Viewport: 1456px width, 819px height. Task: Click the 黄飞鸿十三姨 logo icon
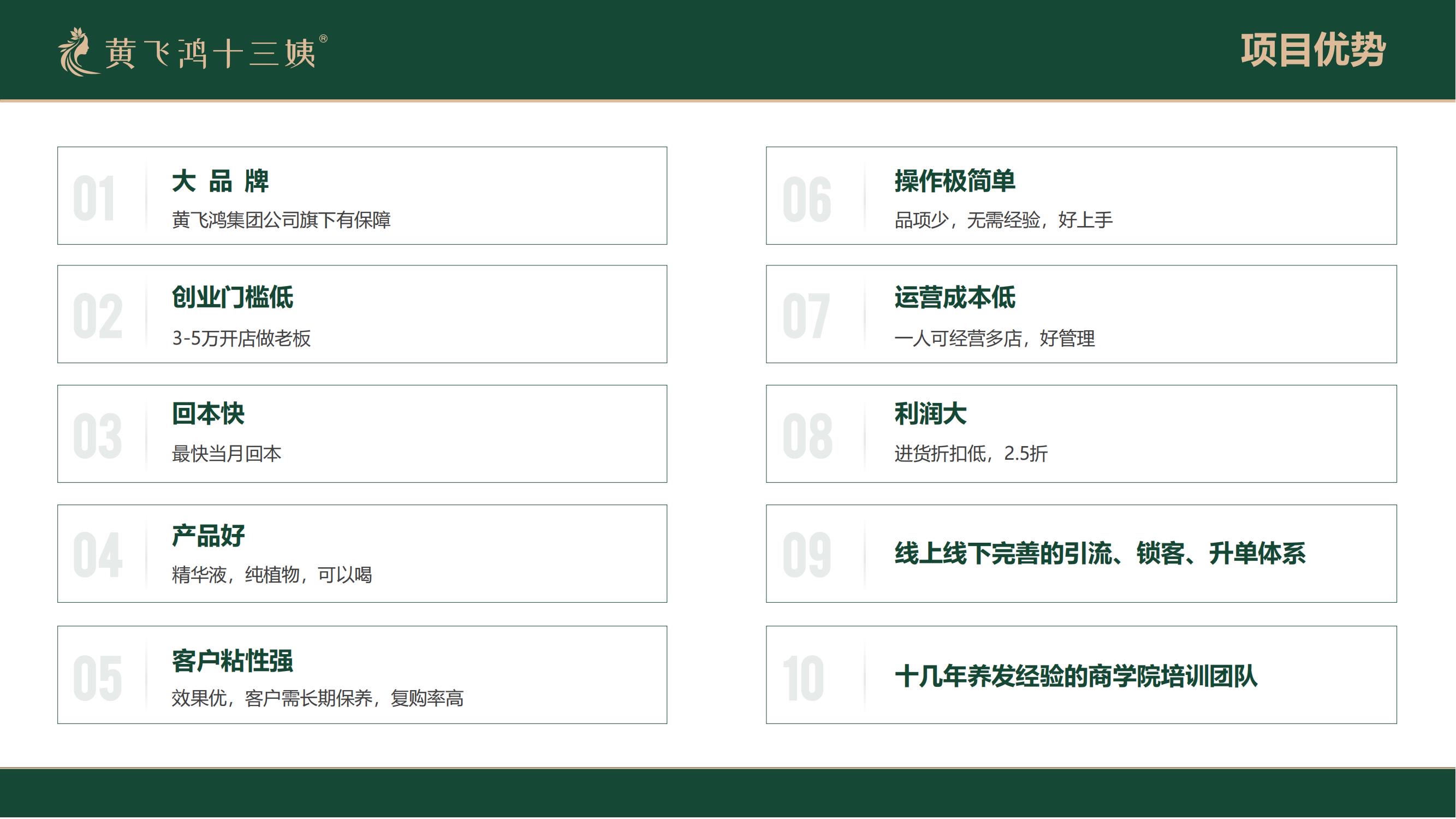[x=78, y=52]
